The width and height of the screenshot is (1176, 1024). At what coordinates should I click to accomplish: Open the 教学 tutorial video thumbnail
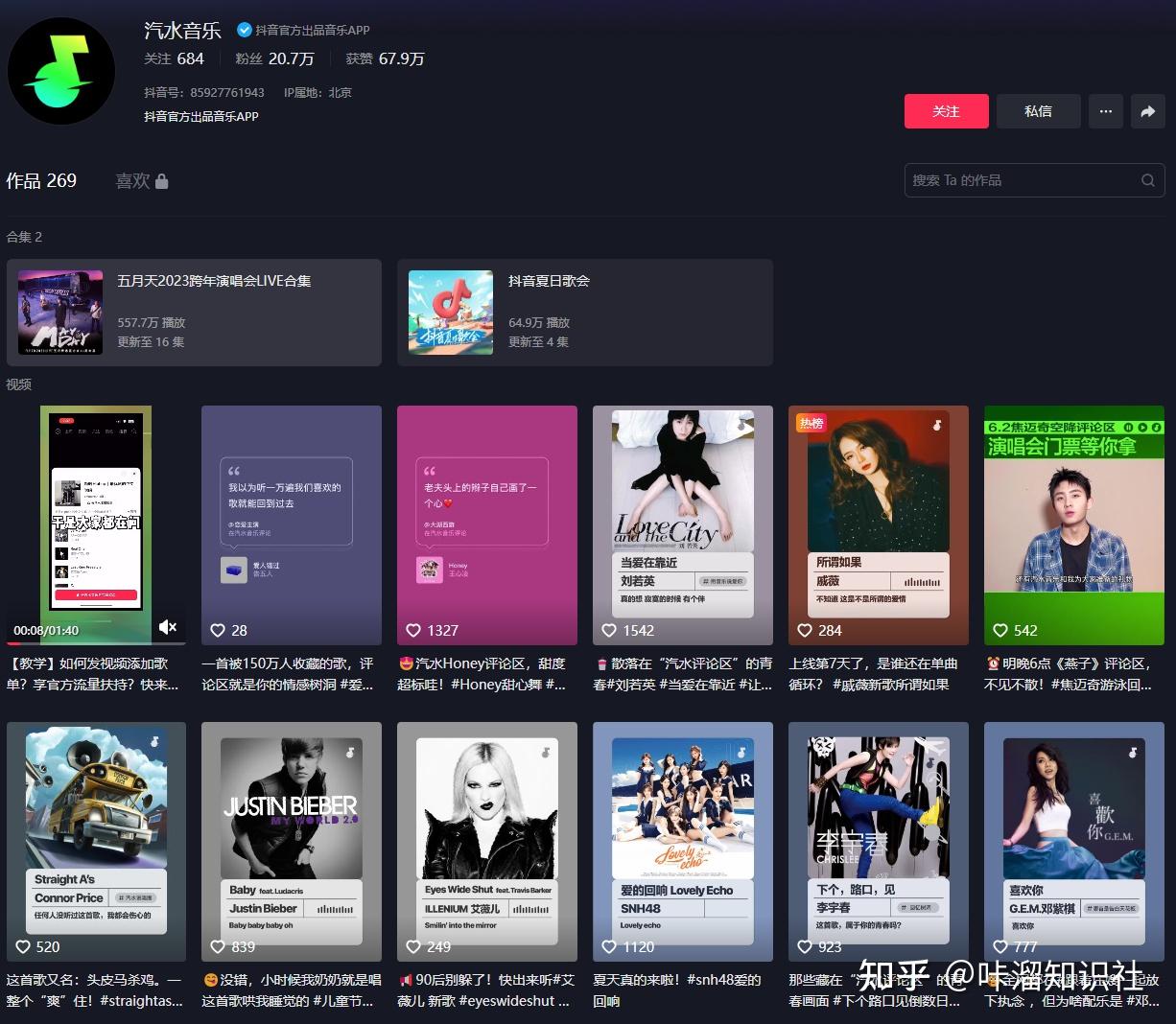(96, 524)
